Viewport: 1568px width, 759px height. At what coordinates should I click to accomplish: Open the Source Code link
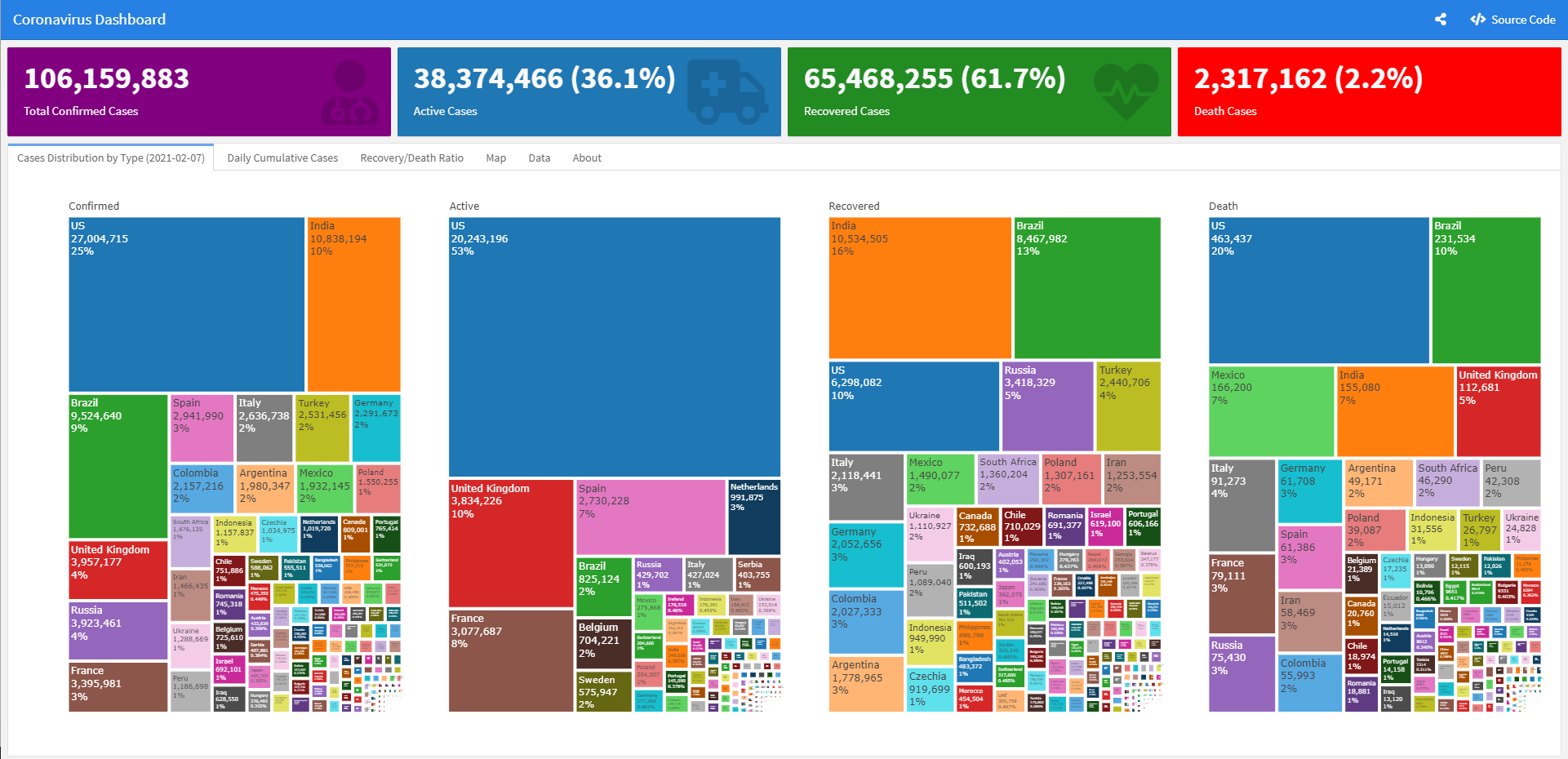pyautogui.click(x=1512, y=20)
